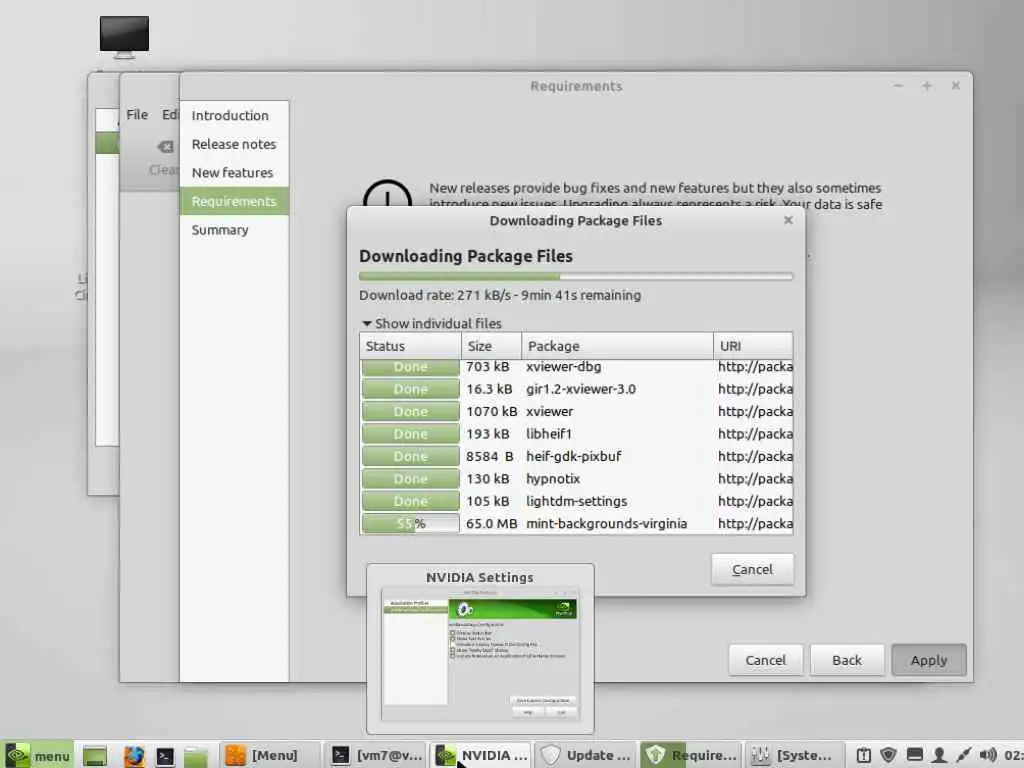Go to Release notes step
This screenshot has height=768, width=1024.
pyautogui.click(x=234, y=144)
